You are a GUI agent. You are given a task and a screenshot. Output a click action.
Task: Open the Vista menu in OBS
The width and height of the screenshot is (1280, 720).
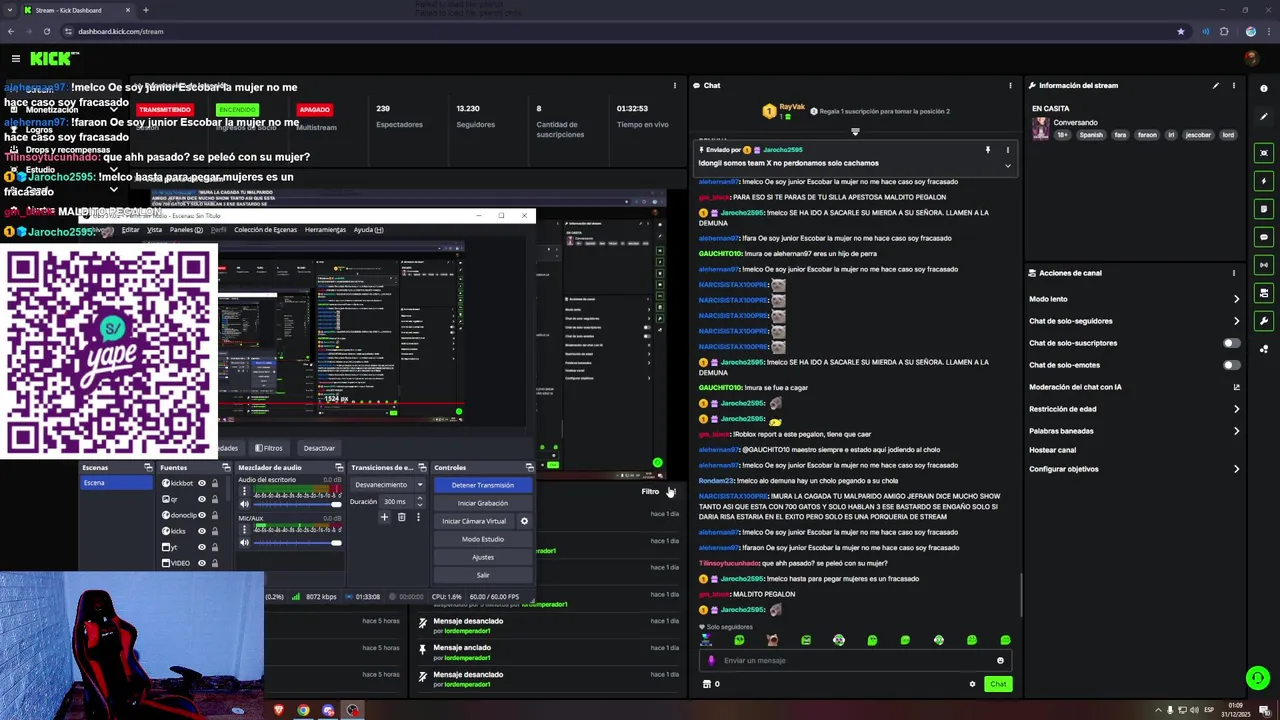(x=154, y=230)
